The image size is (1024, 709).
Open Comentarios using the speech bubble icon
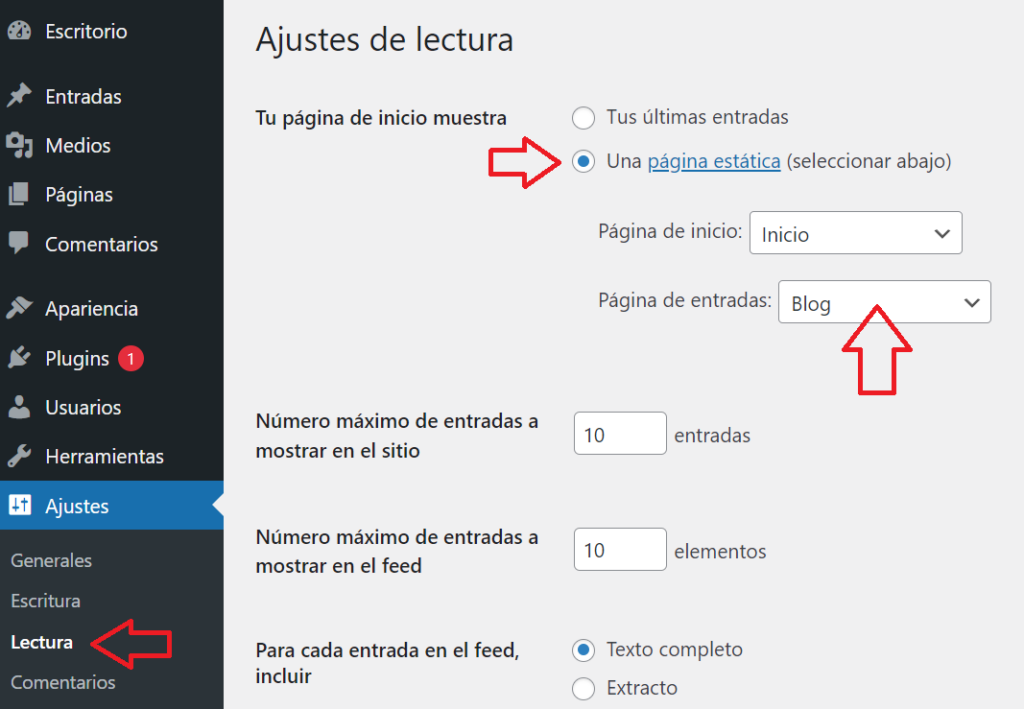tap(22, 244)
